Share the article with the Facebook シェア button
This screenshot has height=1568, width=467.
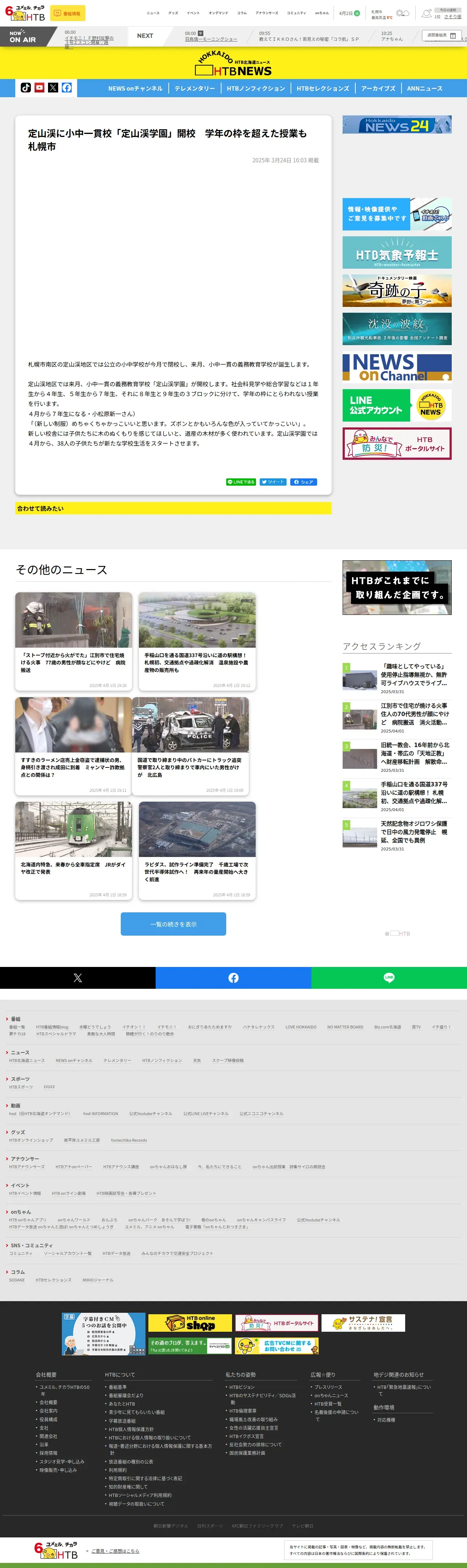(x=303, y=482)
